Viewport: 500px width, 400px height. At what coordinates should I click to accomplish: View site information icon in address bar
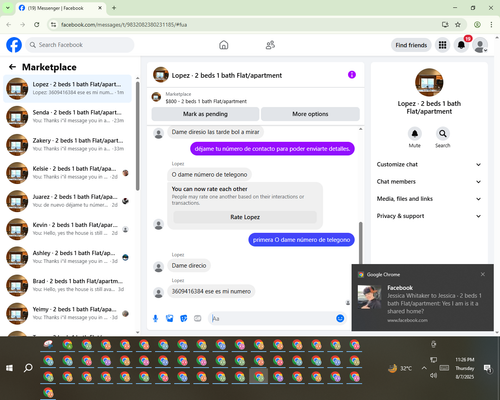(x=53, y=25)
